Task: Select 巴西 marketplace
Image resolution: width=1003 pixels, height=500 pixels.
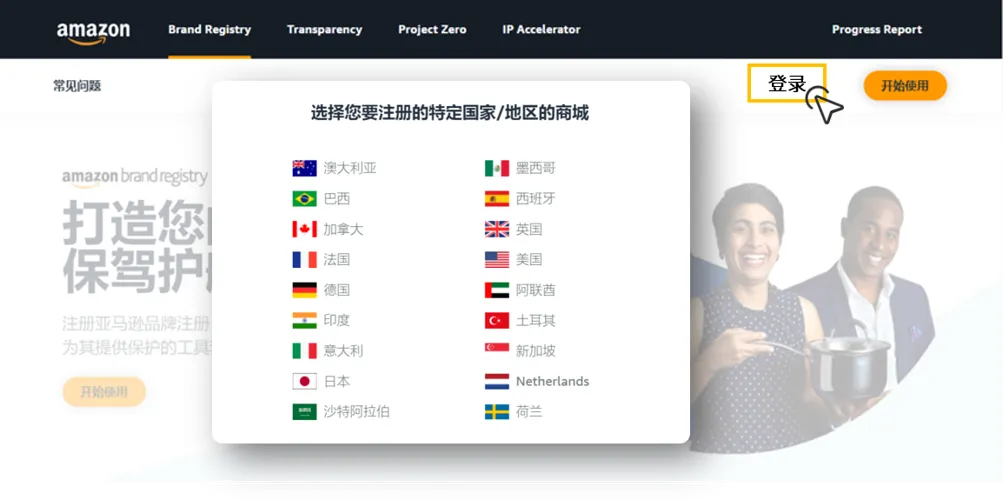Action: 337,199
